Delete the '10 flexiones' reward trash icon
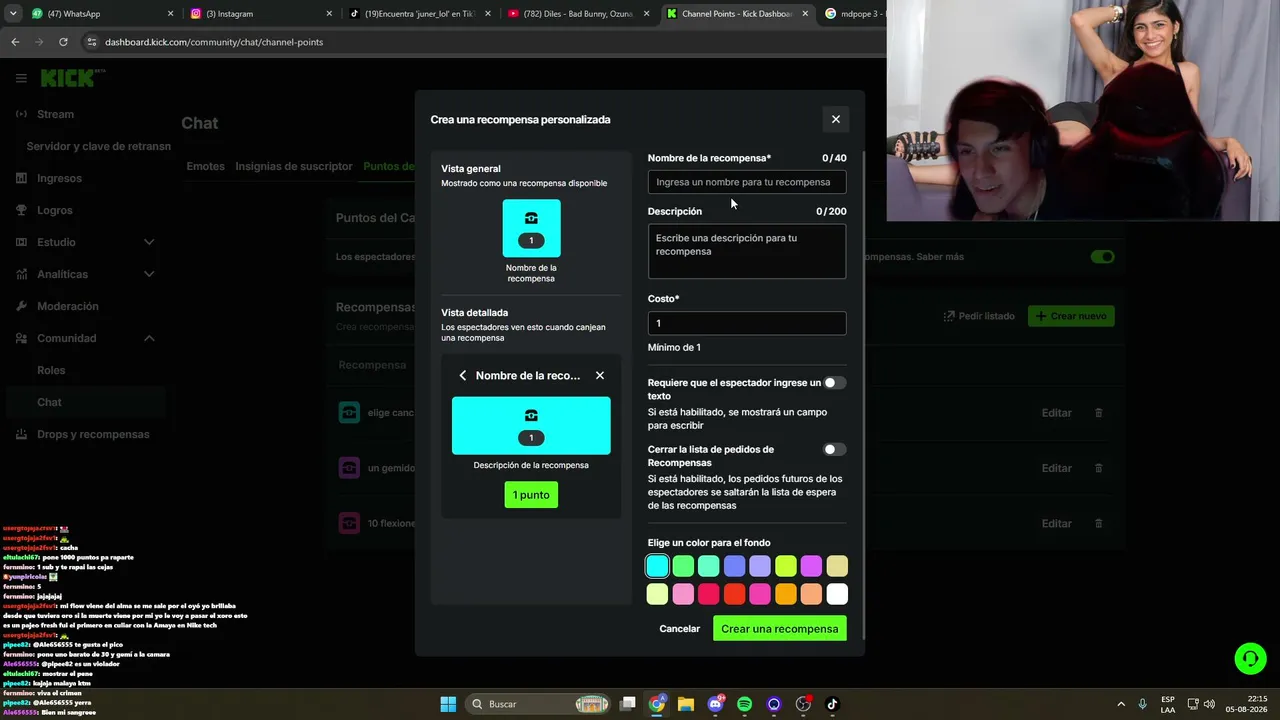 [x=1098, y=523]
